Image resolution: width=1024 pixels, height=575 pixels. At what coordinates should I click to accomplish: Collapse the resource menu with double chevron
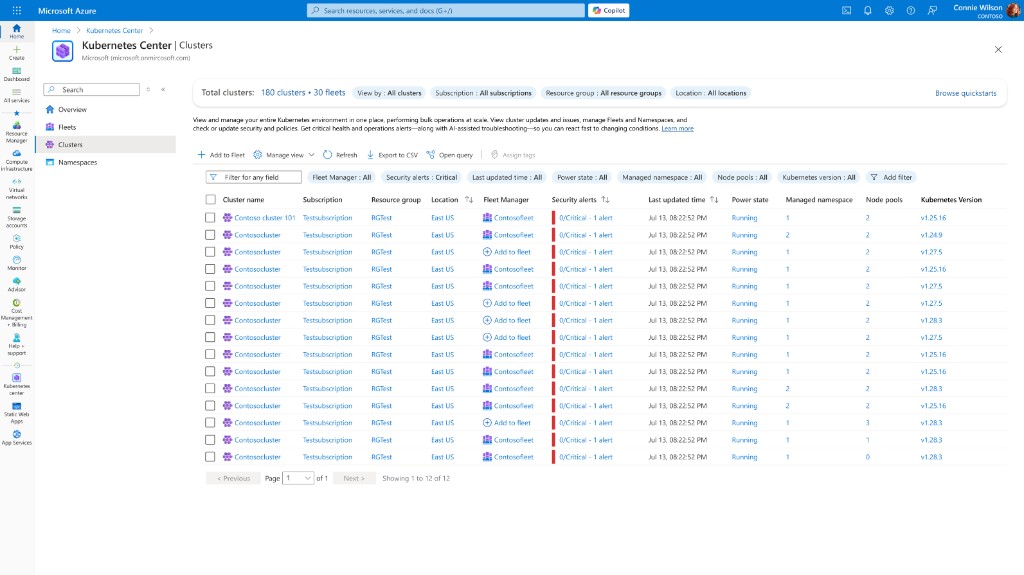pos(163,90)
